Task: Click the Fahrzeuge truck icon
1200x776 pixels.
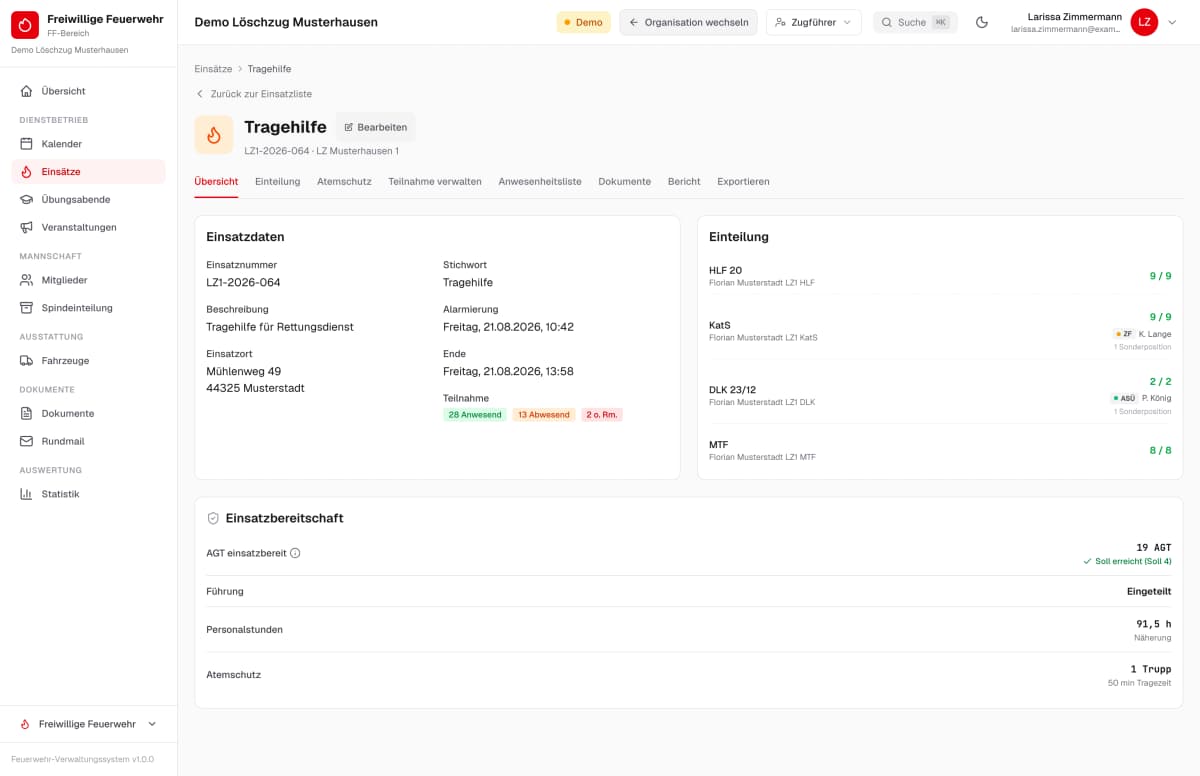Action: [x=27, y=361]
